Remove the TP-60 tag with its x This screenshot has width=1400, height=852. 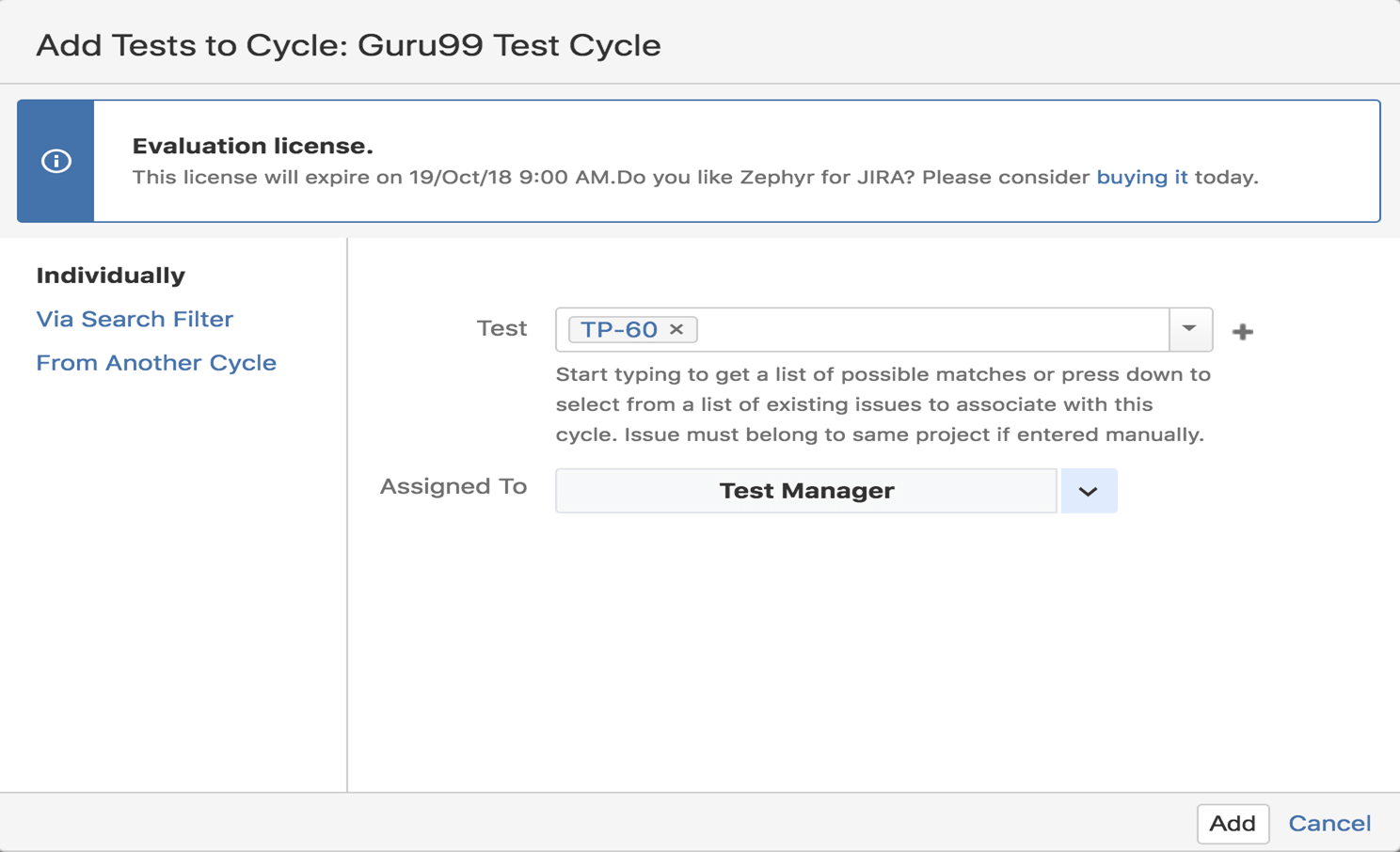[676, 329]
